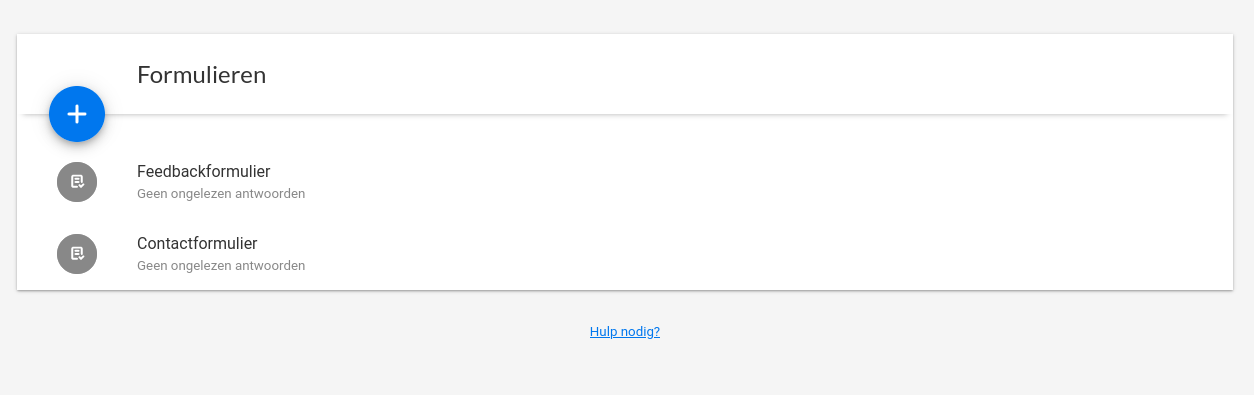Click the gray form icon beside Contactformulier

pos(77,254)
